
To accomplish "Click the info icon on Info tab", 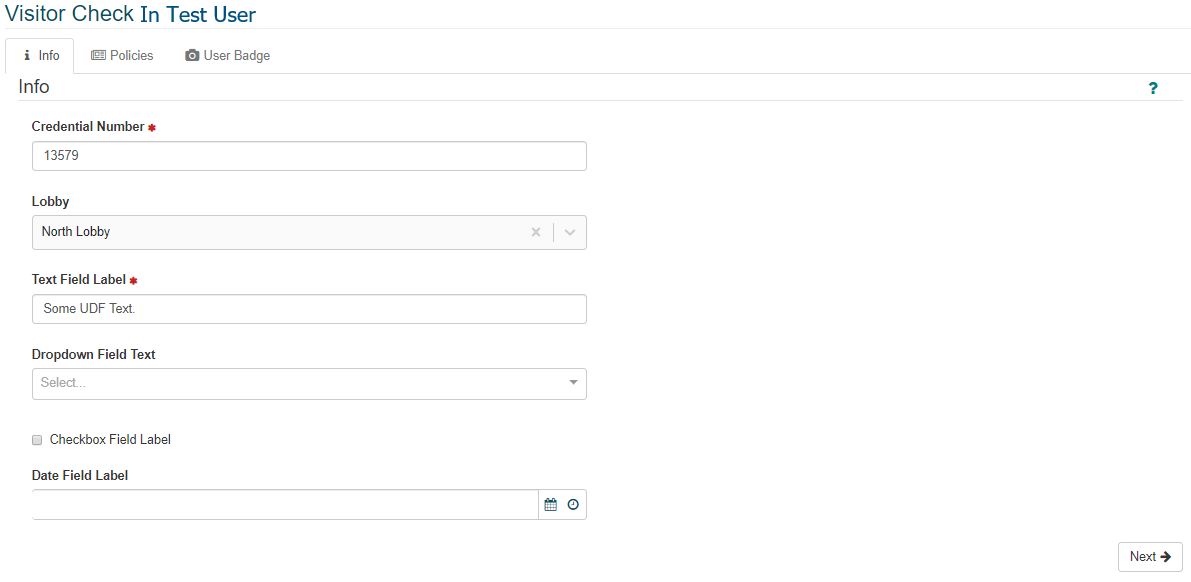I will tap(27, 55).
